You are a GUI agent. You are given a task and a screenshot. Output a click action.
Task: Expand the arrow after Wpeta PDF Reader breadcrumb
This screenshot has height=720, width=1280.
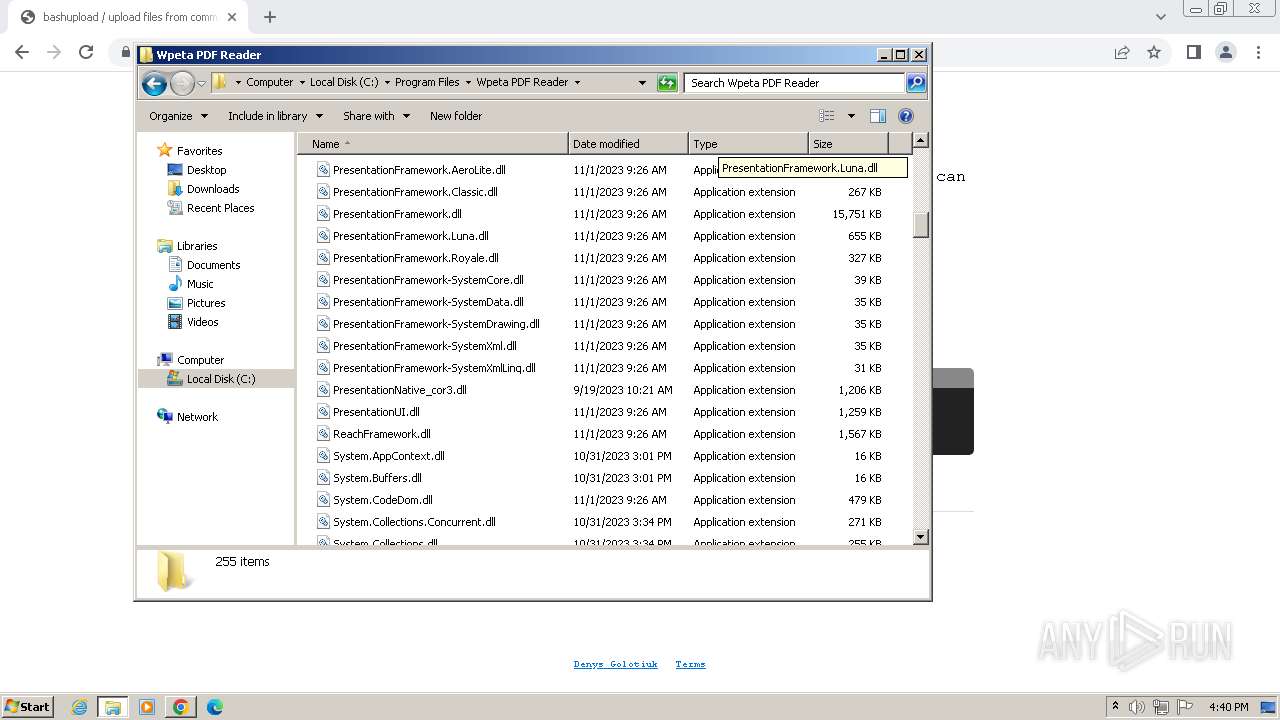577,83
